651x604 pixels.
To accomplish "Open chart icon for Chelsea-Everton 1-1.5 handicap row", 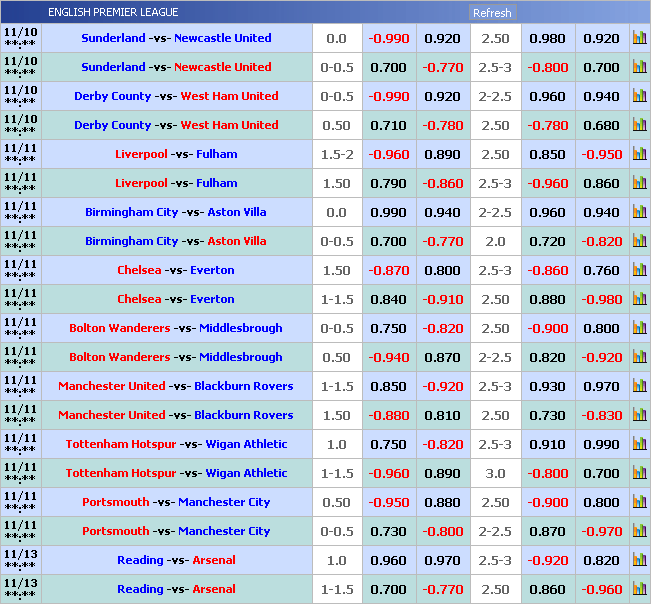I will coord(639,300).
